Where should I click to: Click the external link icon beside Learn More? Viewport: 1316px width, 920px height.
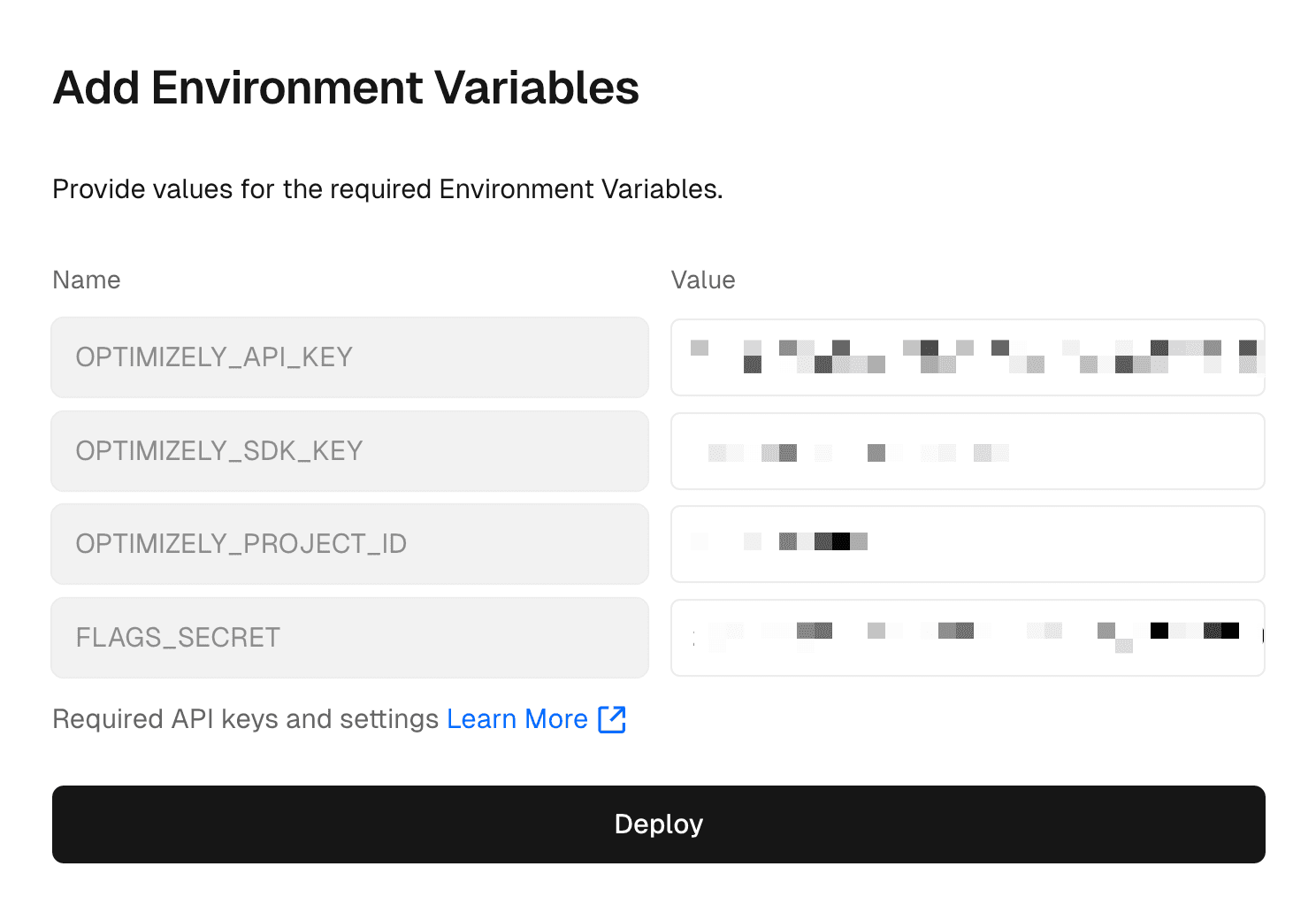point(612,719)
